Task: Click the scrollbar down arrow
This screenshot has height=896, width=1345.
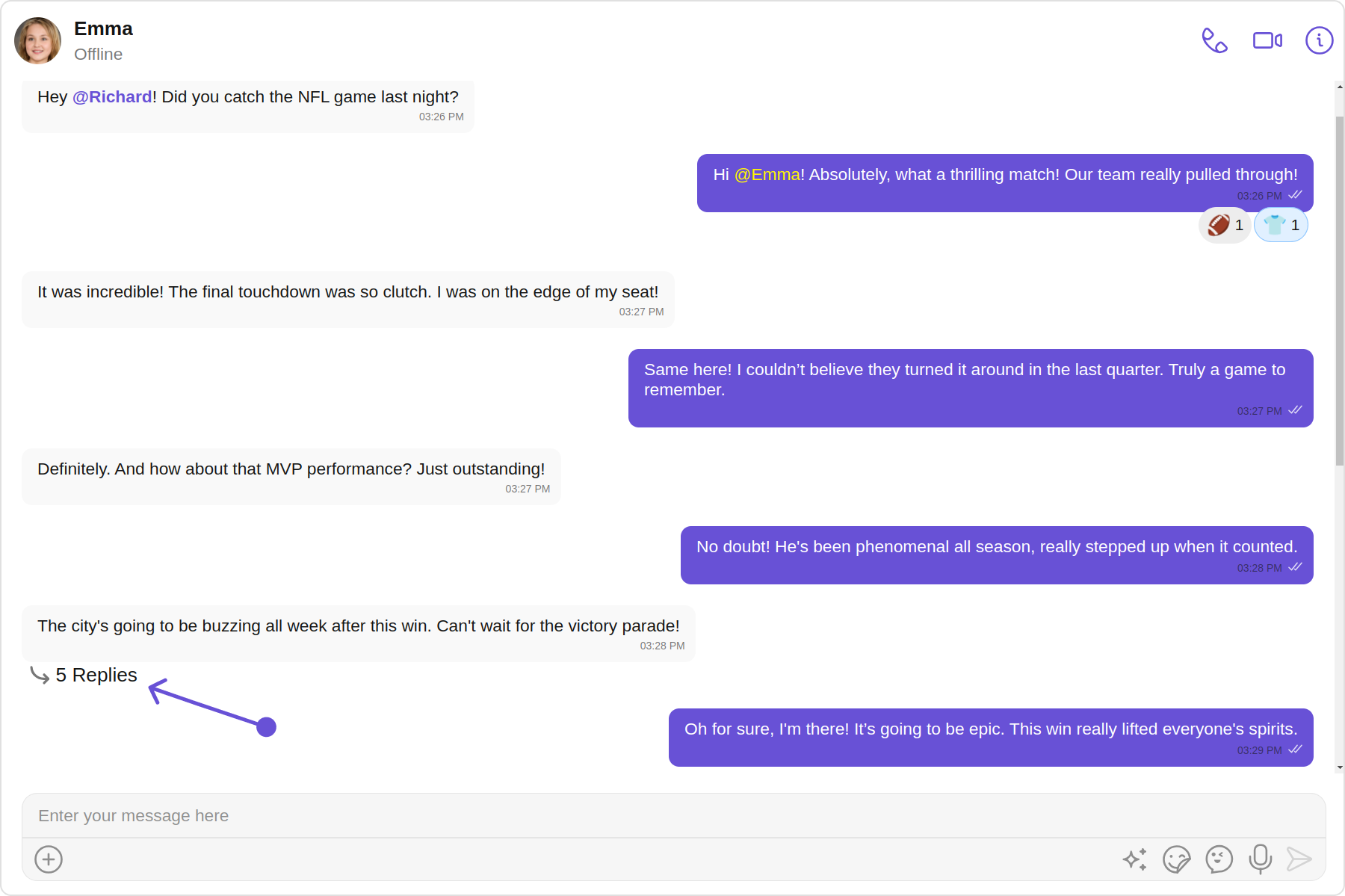Action: tap(1339, 767)
